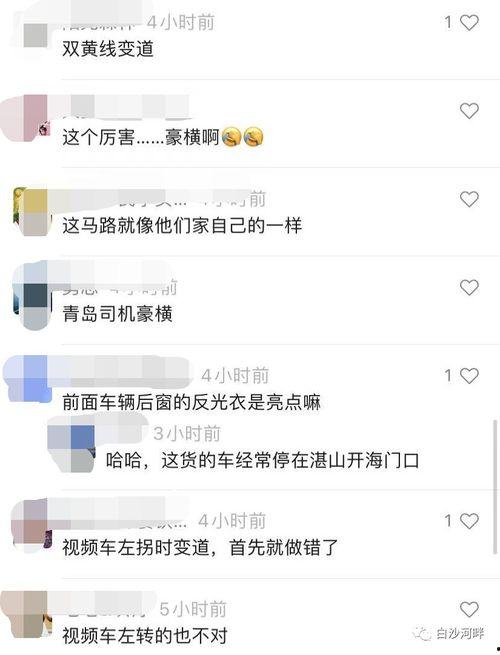Like comment 视频车左拐时变道，首先就做错了
500x655 pixels.
pos(469,521)
